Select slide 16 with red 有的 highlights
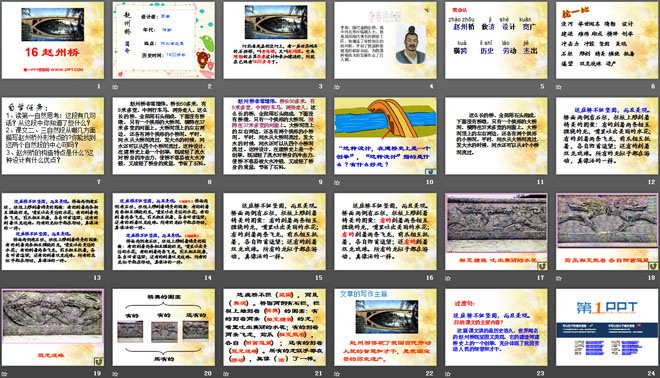This screenshot has width=660, height=378. tap(385, 232)
